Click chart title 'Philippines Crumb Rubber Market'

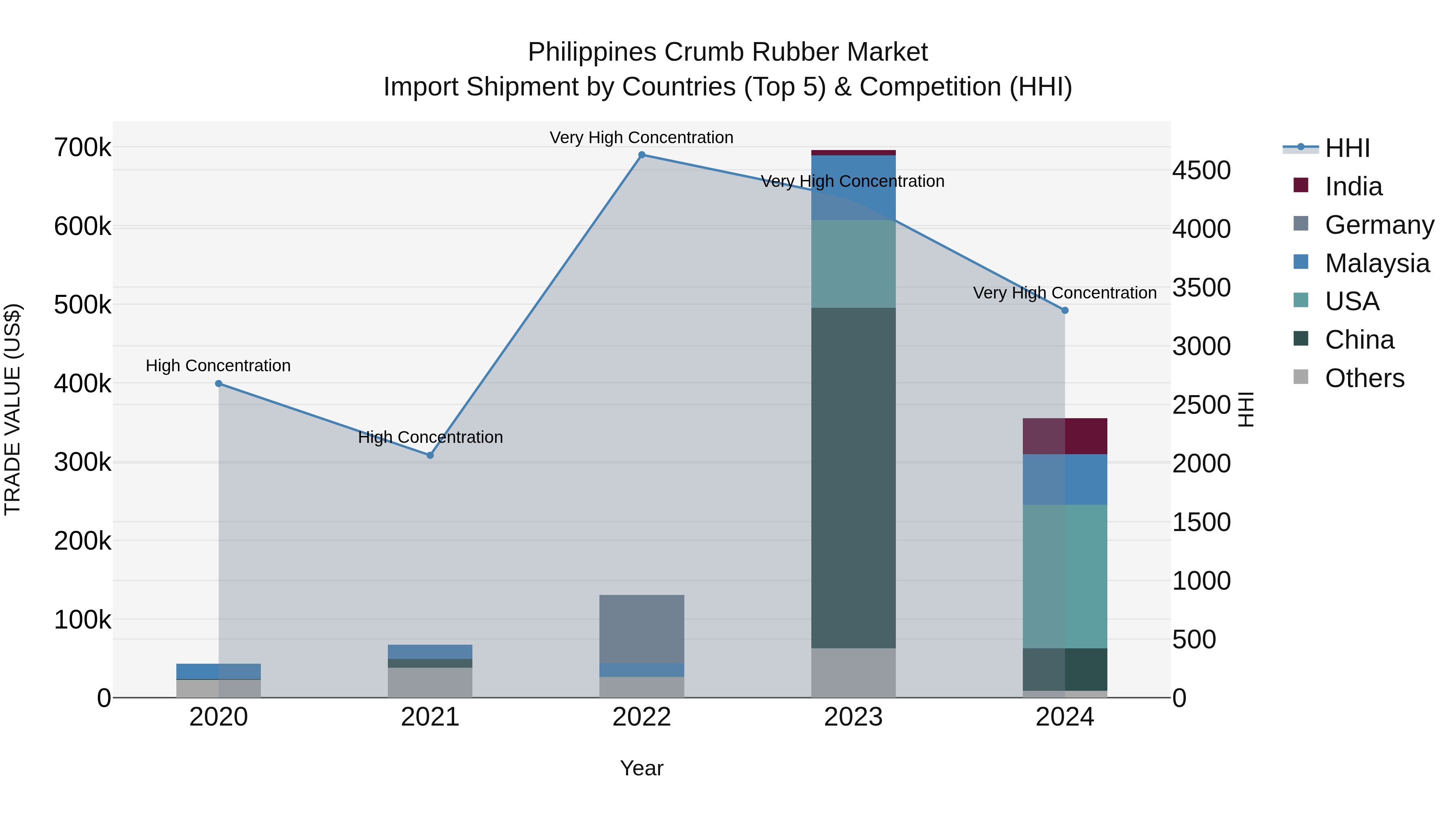click(728, 52)
